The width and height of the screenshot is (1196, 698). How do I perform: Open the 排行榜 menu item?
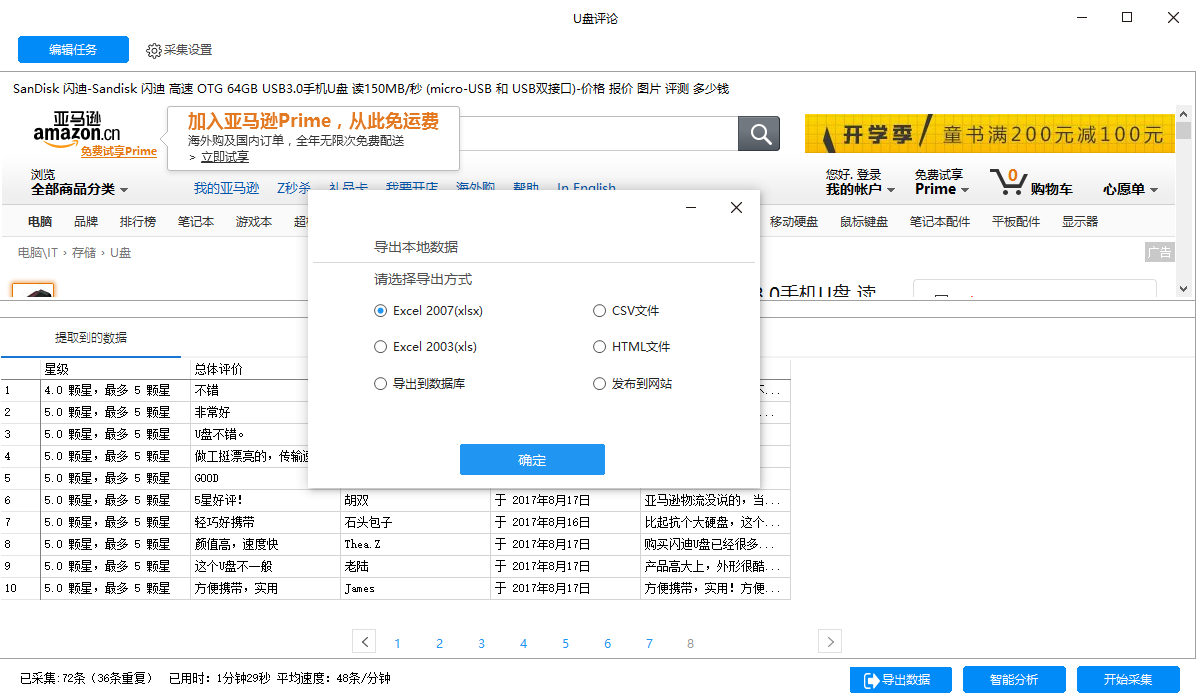138,222
